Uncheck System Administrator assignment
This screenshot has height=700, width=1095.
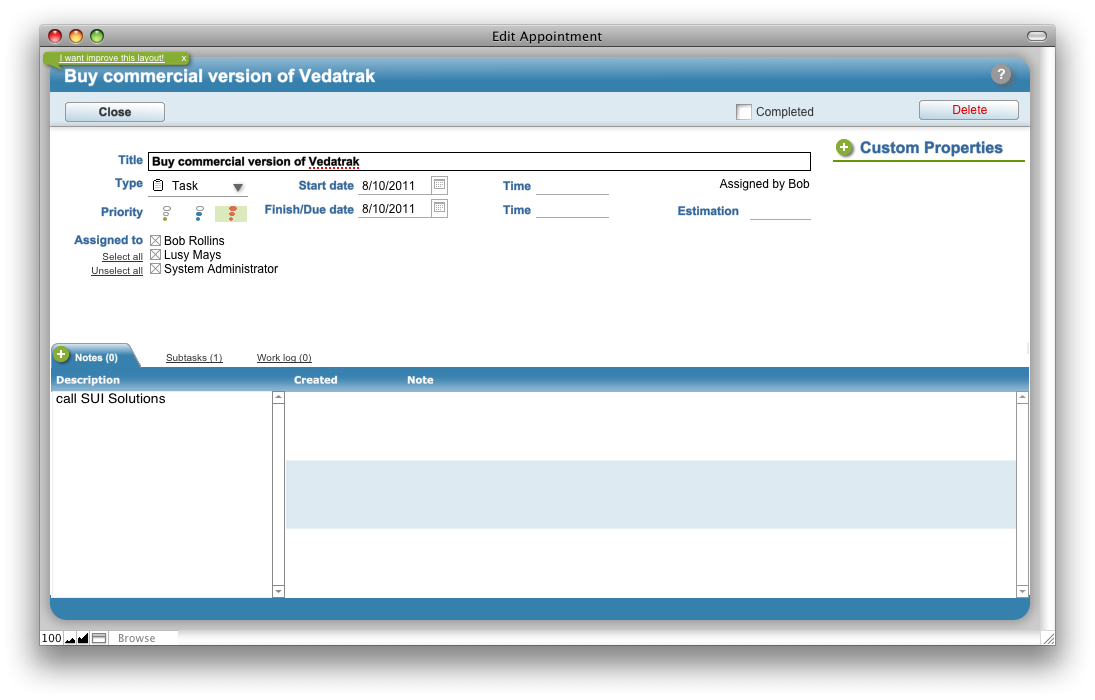156,269
